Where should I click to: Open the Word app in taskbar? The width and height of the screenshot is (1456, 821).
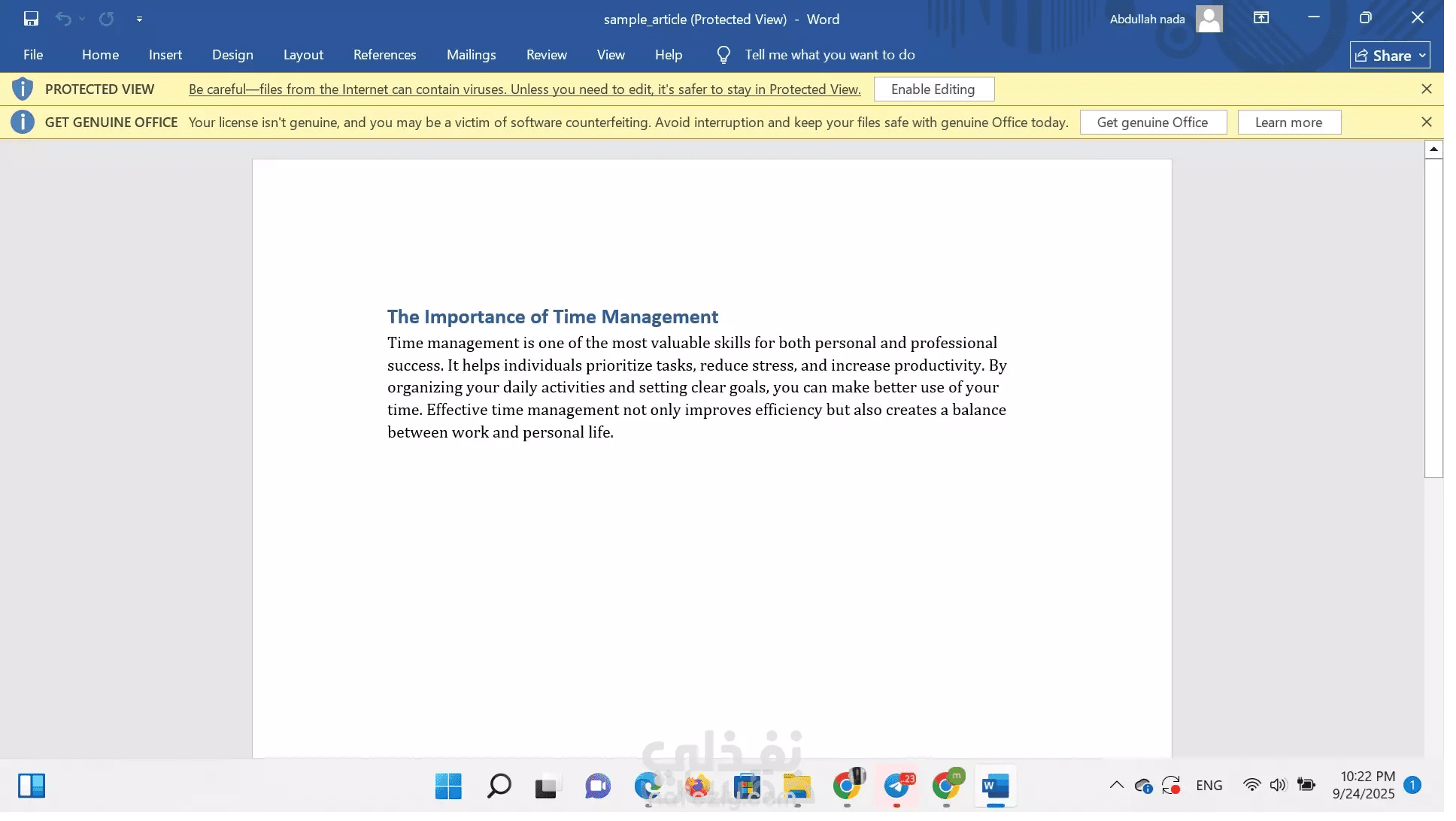(995, 786)
